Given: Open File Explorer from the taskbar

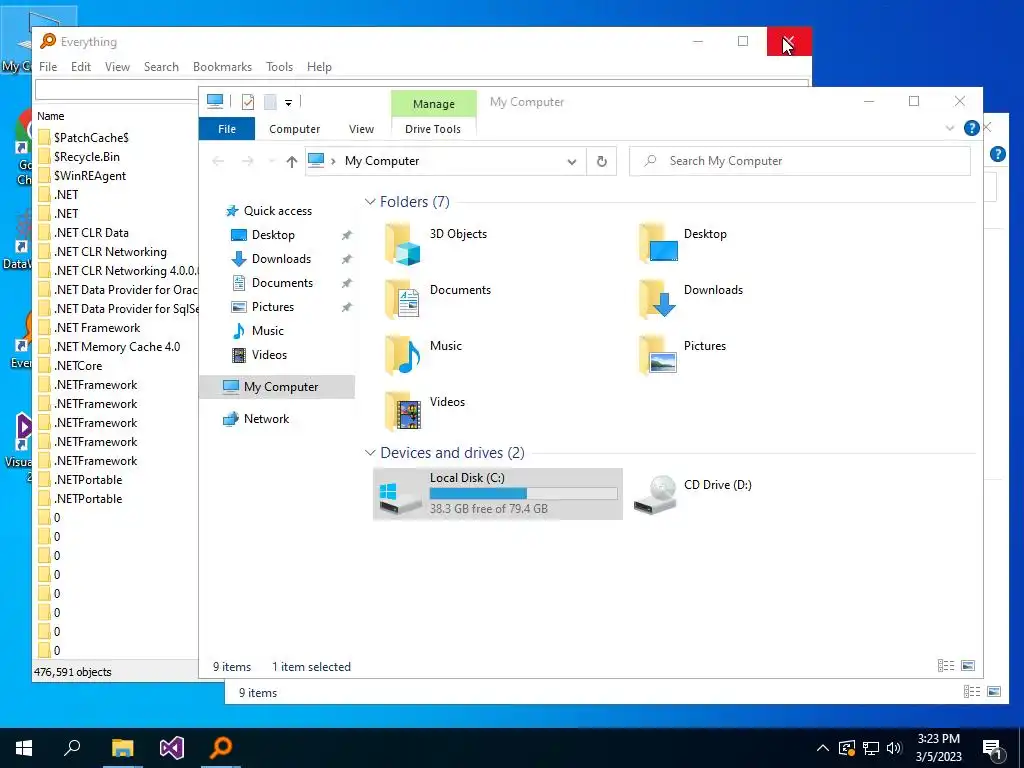Looking at the screenshot, I should [122, 748].
